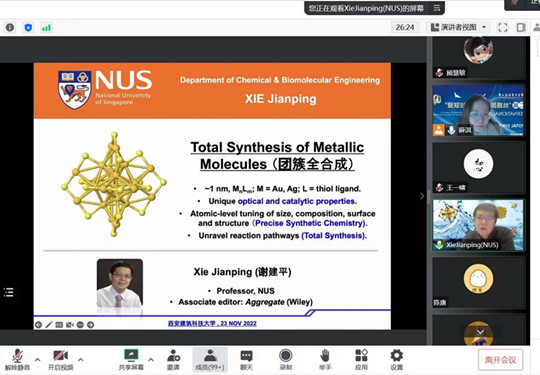The image size is (540, 375).
Task: Unmute the microphone icon
Action: pyautogui.click(x=17, y=360)
